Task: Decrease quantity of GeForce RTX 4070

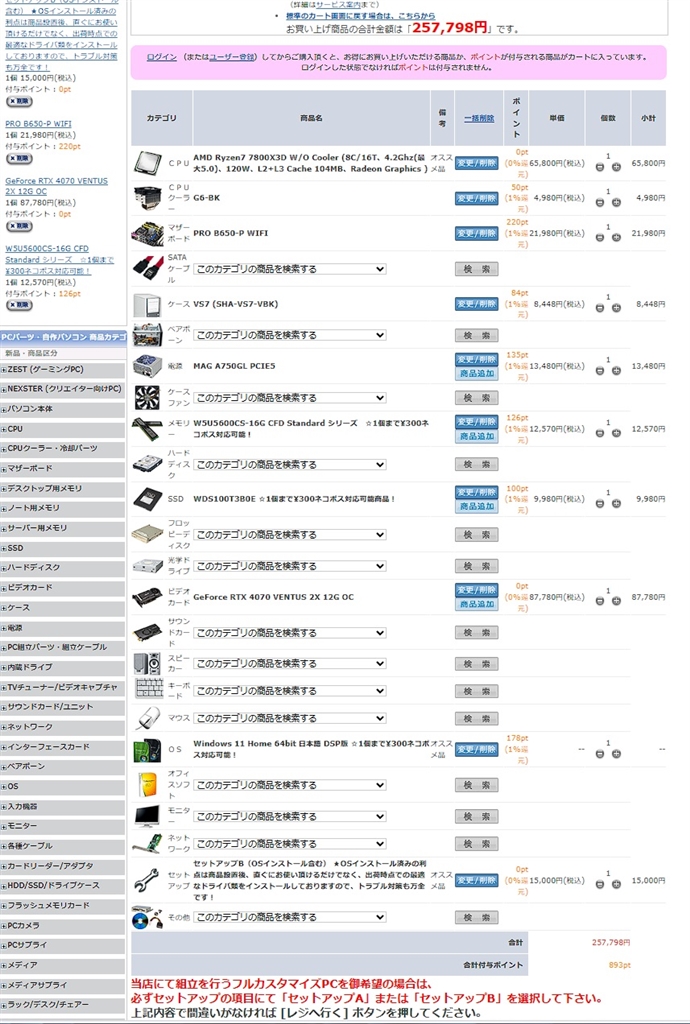Action: (599, 601)
